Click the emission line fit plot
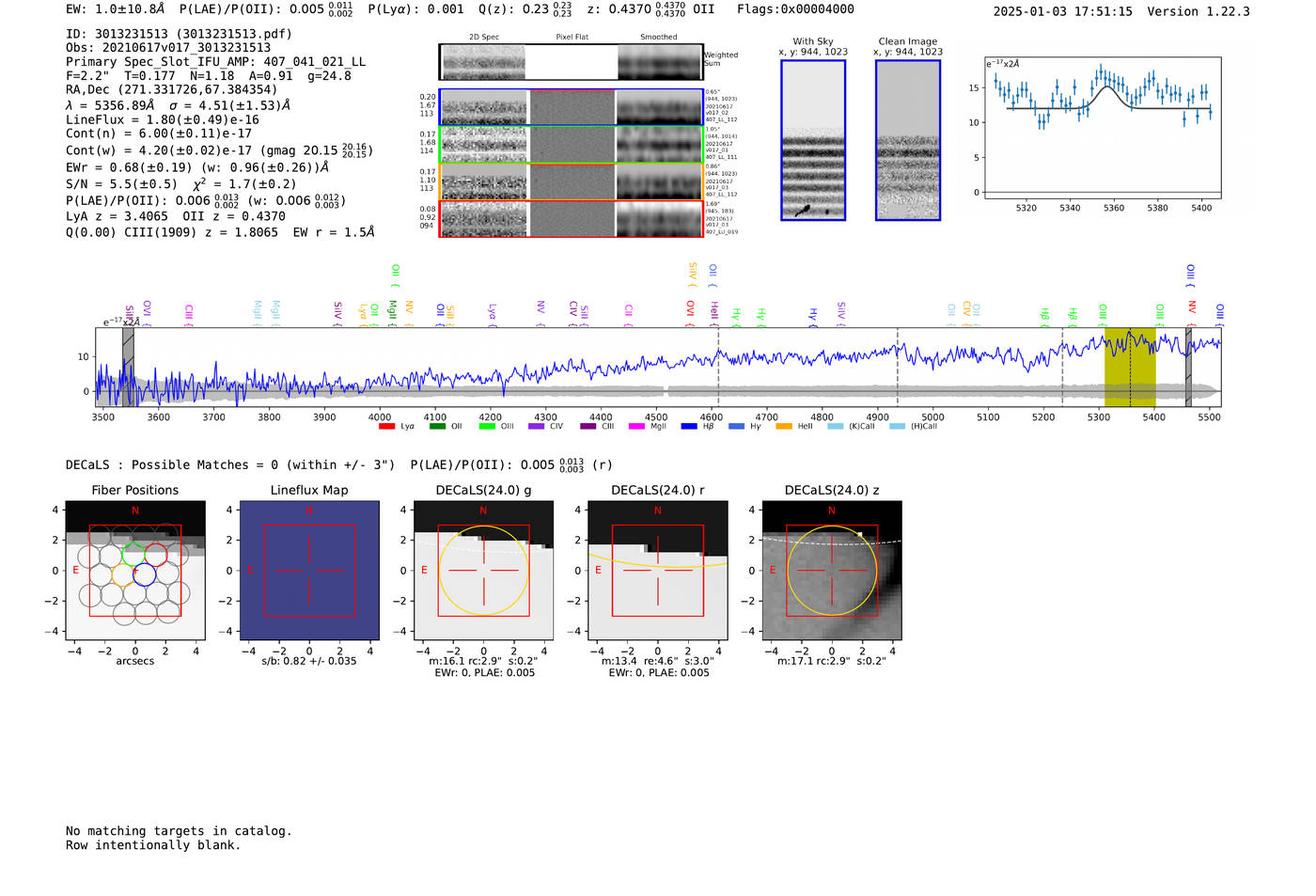The height and width of the screenshot is (896, 1316). [1102, 128]
